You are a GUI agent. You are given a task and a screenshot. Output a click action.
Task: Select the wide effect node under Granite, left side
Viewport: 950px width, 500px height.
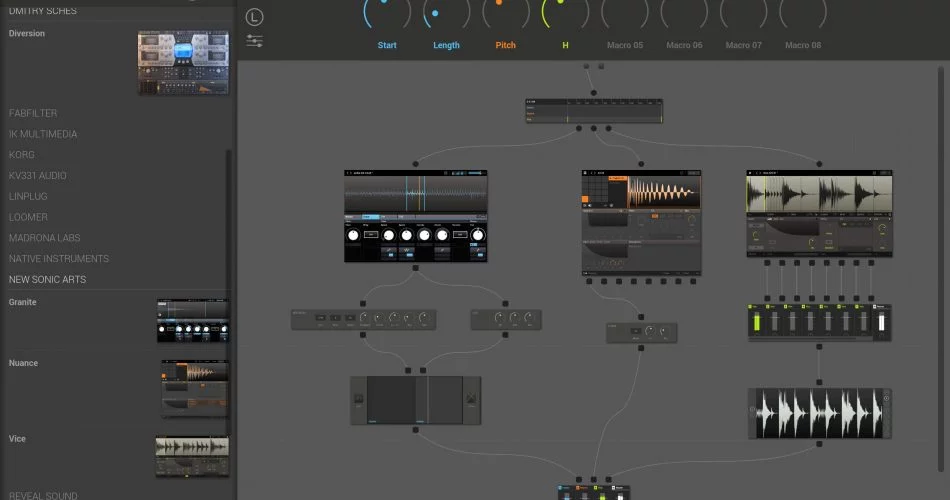pos(364,319)
